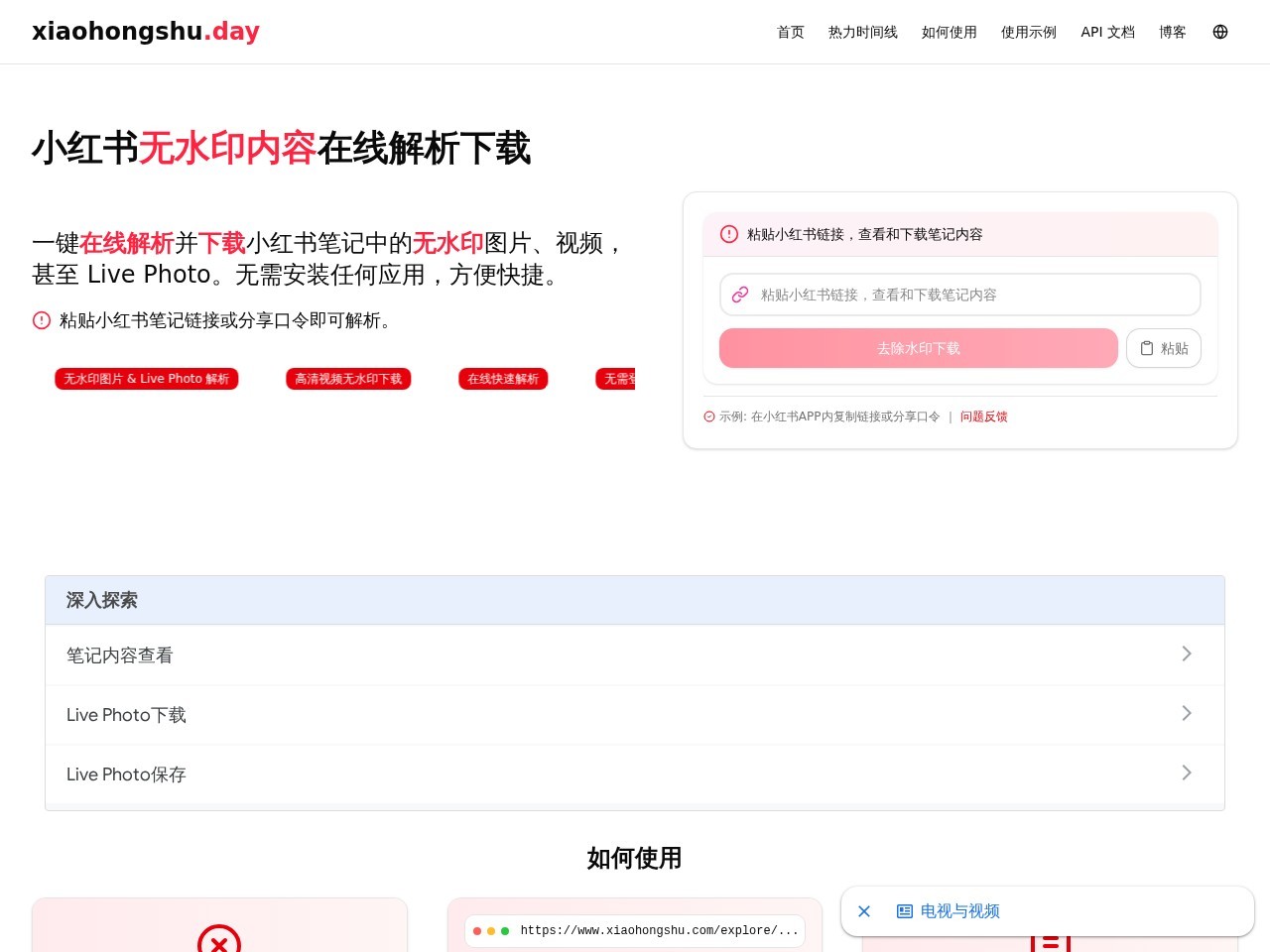Expand the Live Photo保存 row chevron
The image size is (1270, 952).
point(1187,773)
